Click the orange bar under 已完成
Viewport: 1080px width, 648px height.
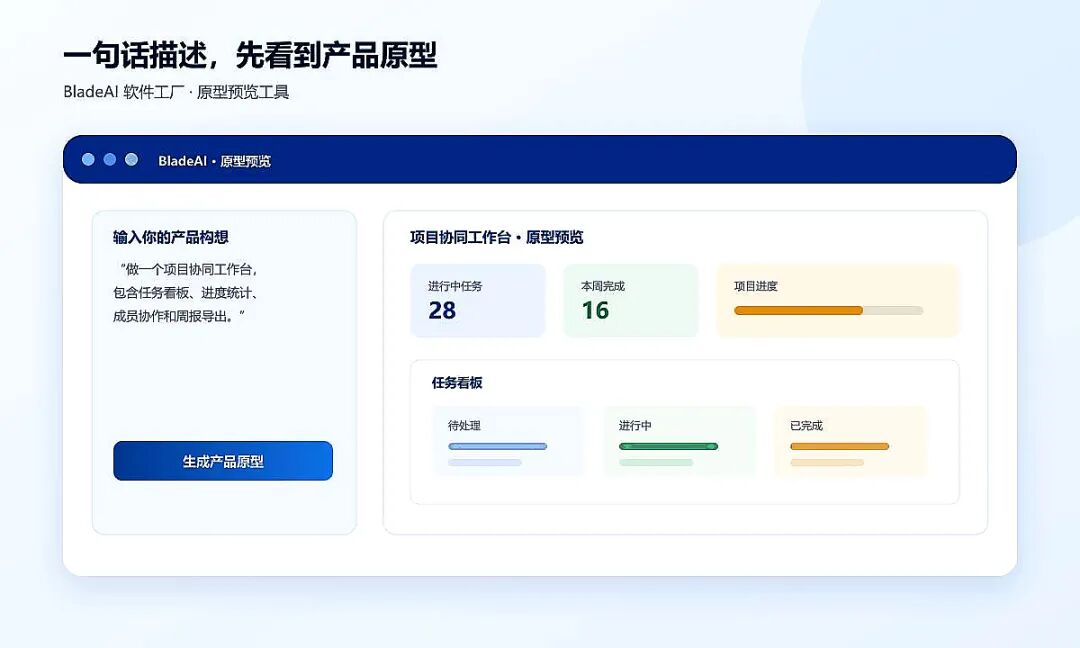click(x=840, y=446)
